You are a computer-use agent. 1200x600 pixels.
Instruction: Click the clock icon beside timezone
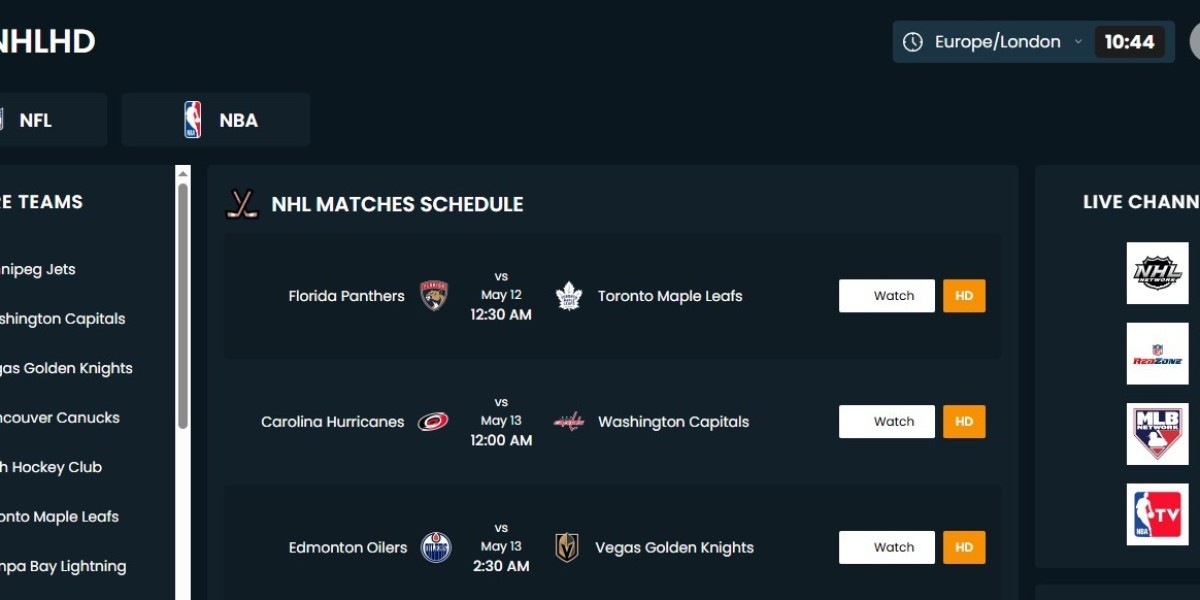point(912,42)
